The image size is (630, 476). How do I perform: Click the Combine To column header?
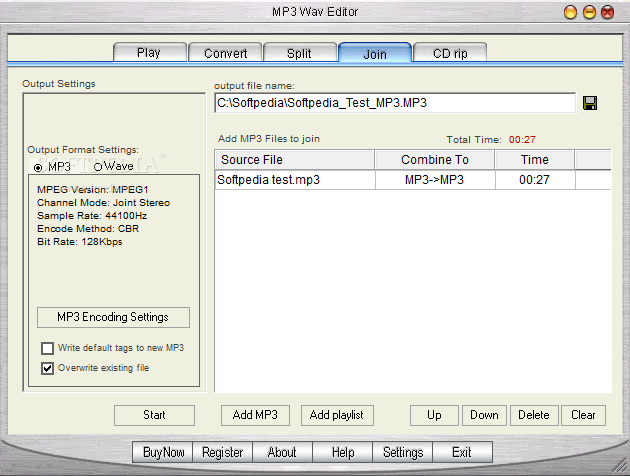pos(435,160)
